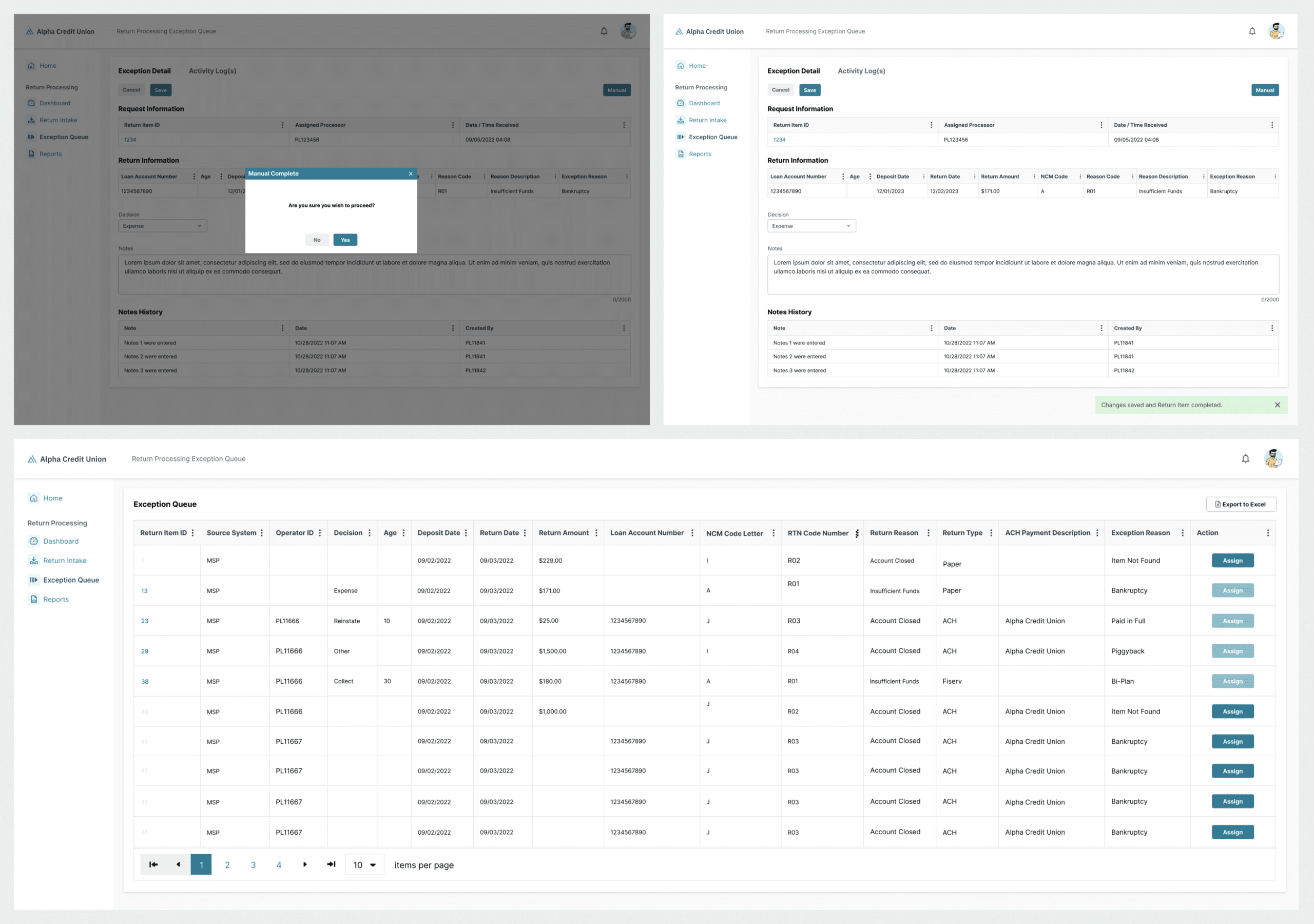Open Source System column menu

(x=262, y=533)
